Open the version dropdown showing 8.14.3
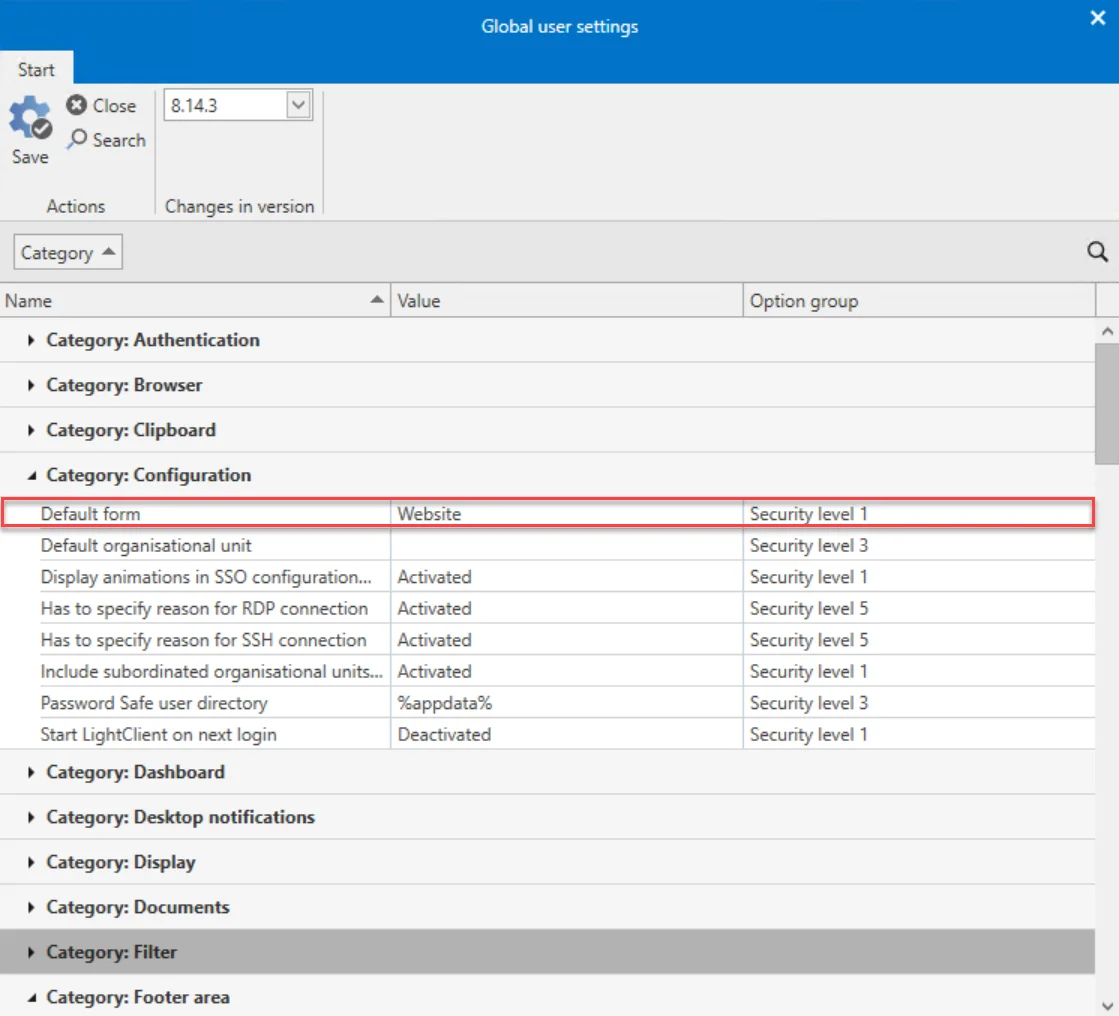This screenshot has width=1119, height=1016. coord(298,105)
